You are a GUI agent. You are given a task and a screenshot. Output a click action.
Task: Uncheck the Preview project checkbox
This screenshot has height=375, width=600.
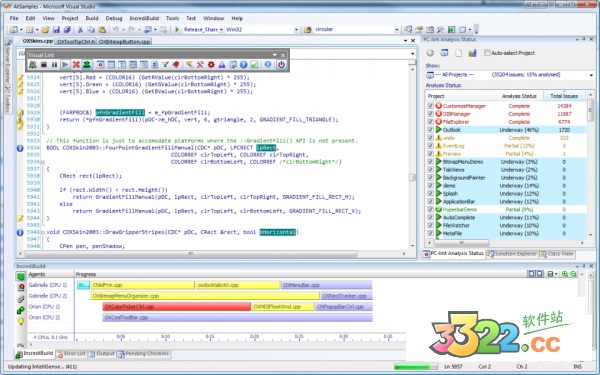coord(430,154)
